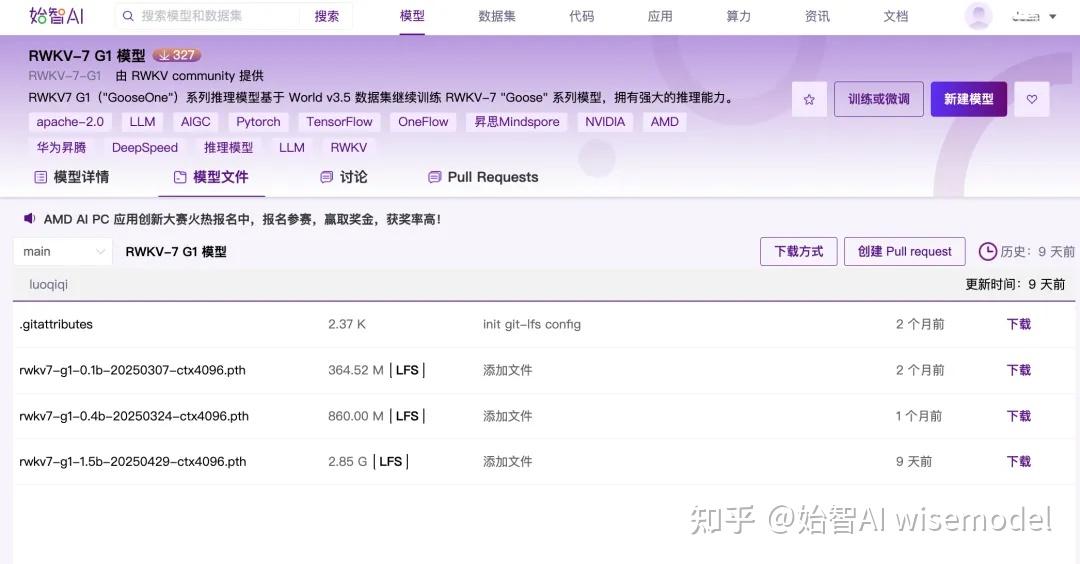Open the 模型 navigation tab
The image size is (1080, 564).
(x=413, y=16)
